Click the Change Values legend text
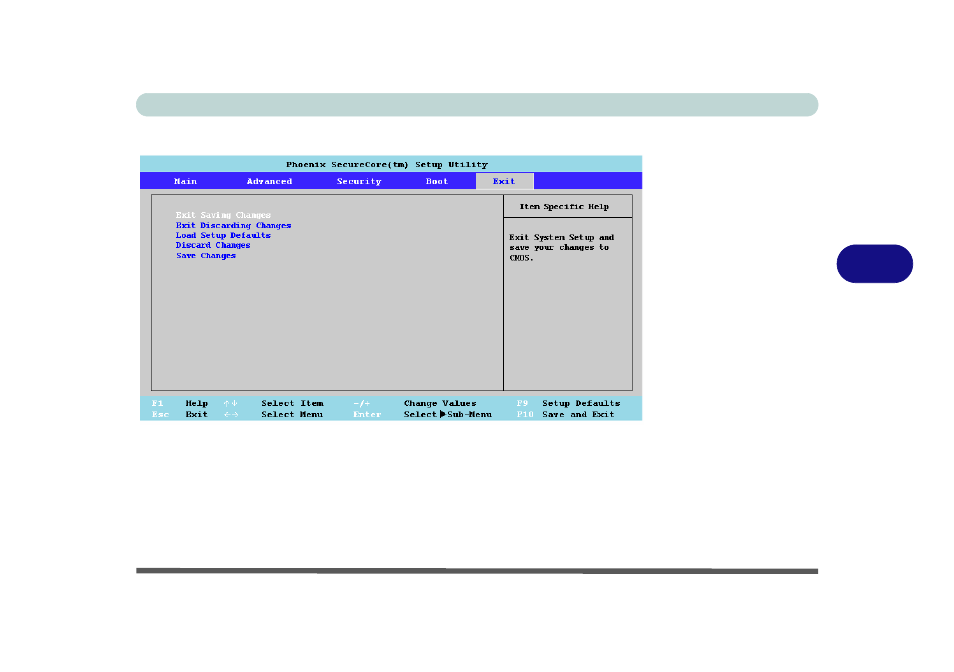This screenshot has height=672, width=954. (x=440, y=403)
